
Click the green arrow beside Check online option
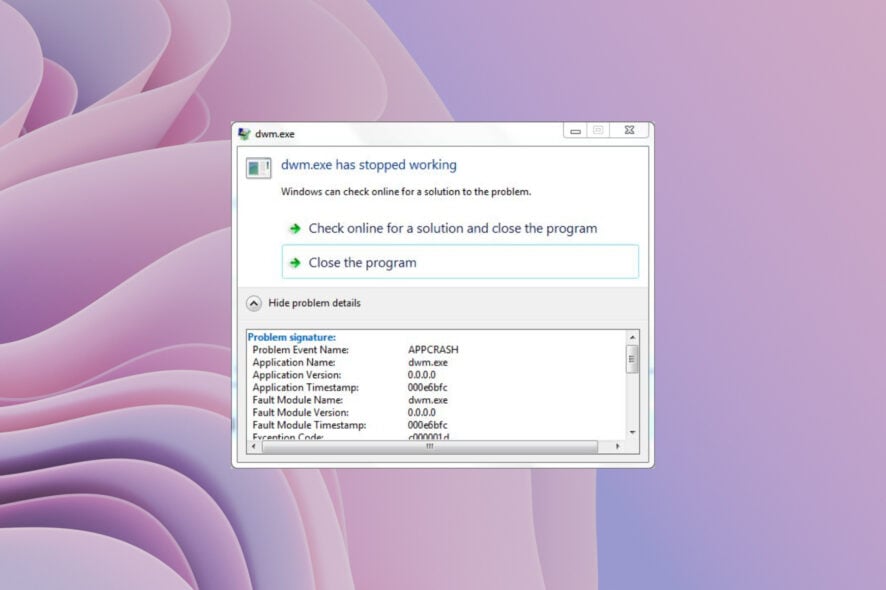(x=294, y=228)
